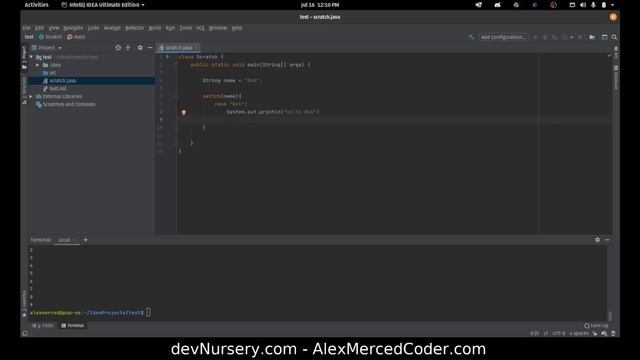Open the Window menu
Image resolution: width=640 pixels, height=360 pixels.
pos(218,28)
